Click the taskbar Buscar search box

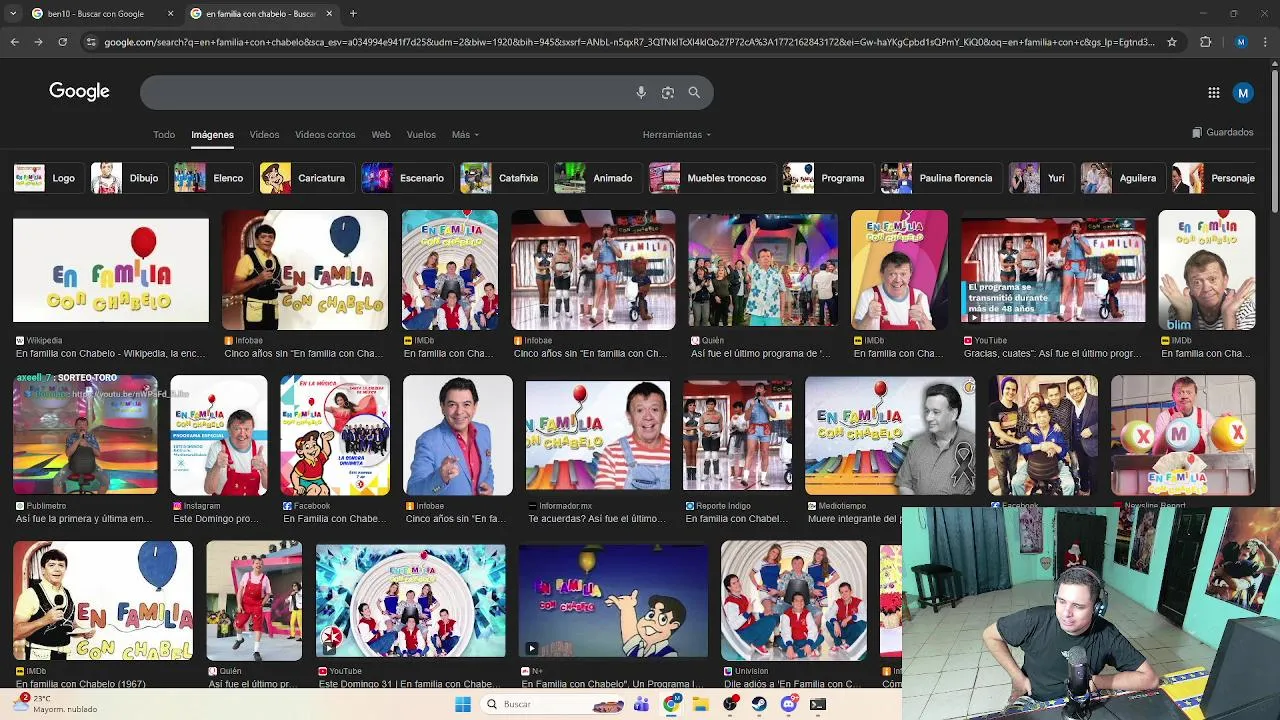pos(553,704)
